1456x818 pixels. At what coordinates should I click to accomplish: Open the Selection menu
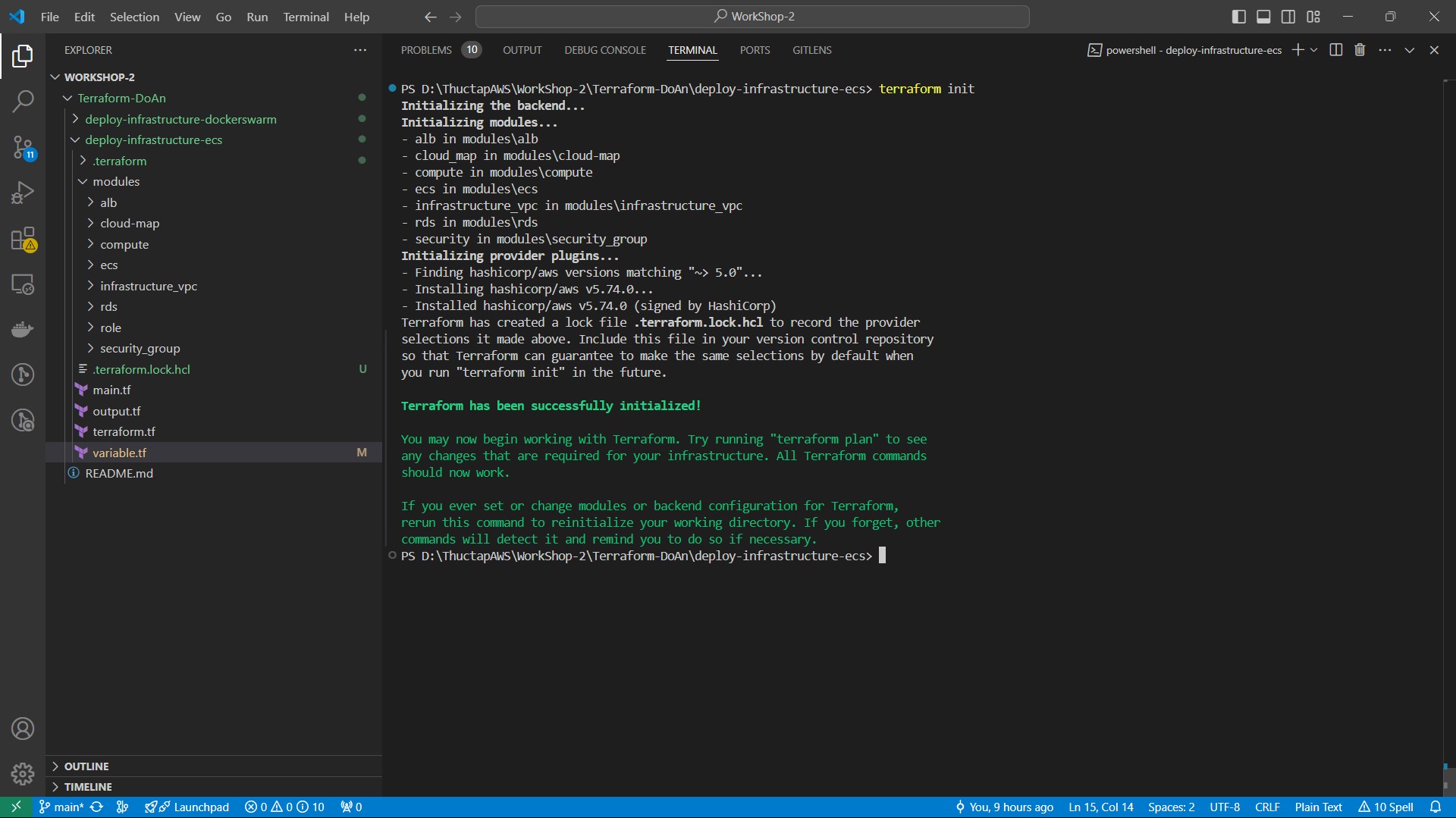click(134, 17)
